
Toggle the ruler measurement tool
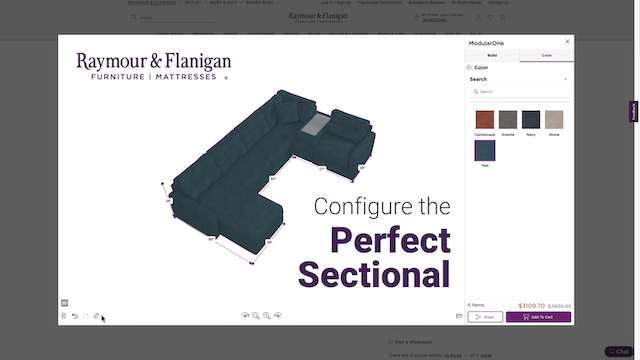[x=97, y=316]
